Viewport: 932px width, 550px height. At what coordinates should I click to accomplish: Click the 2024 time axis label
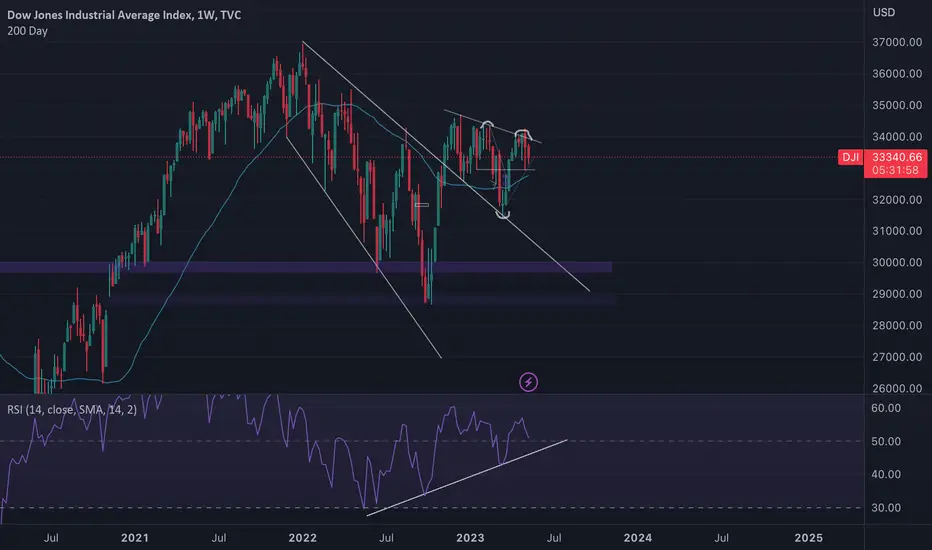[638, 538]
